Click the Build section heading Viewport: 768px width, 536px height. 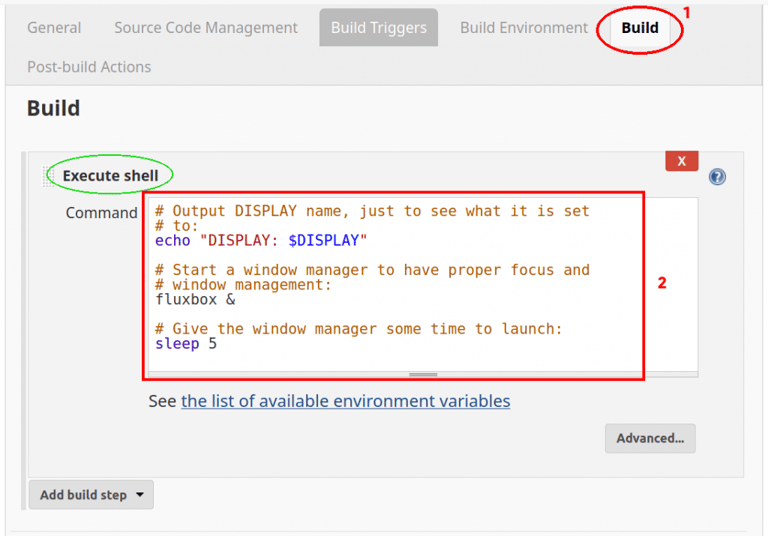click(x=53, y=108)
